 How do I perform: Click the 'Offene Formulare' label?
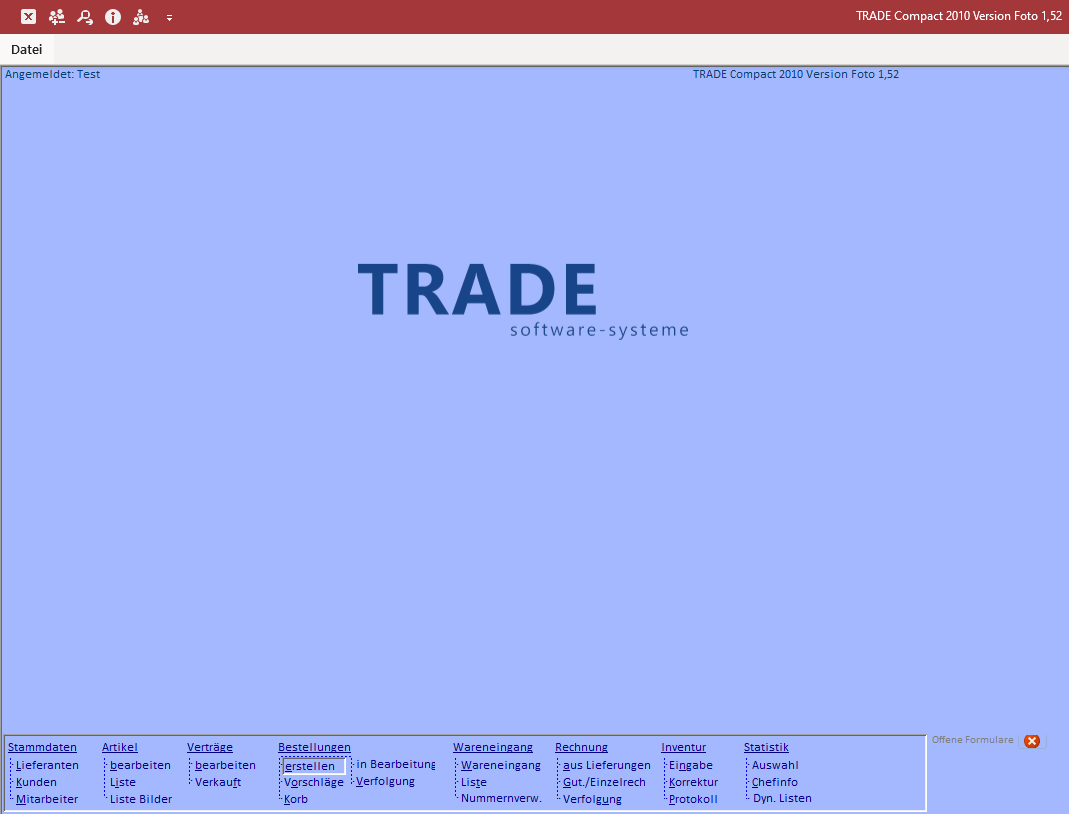[973, 740]
